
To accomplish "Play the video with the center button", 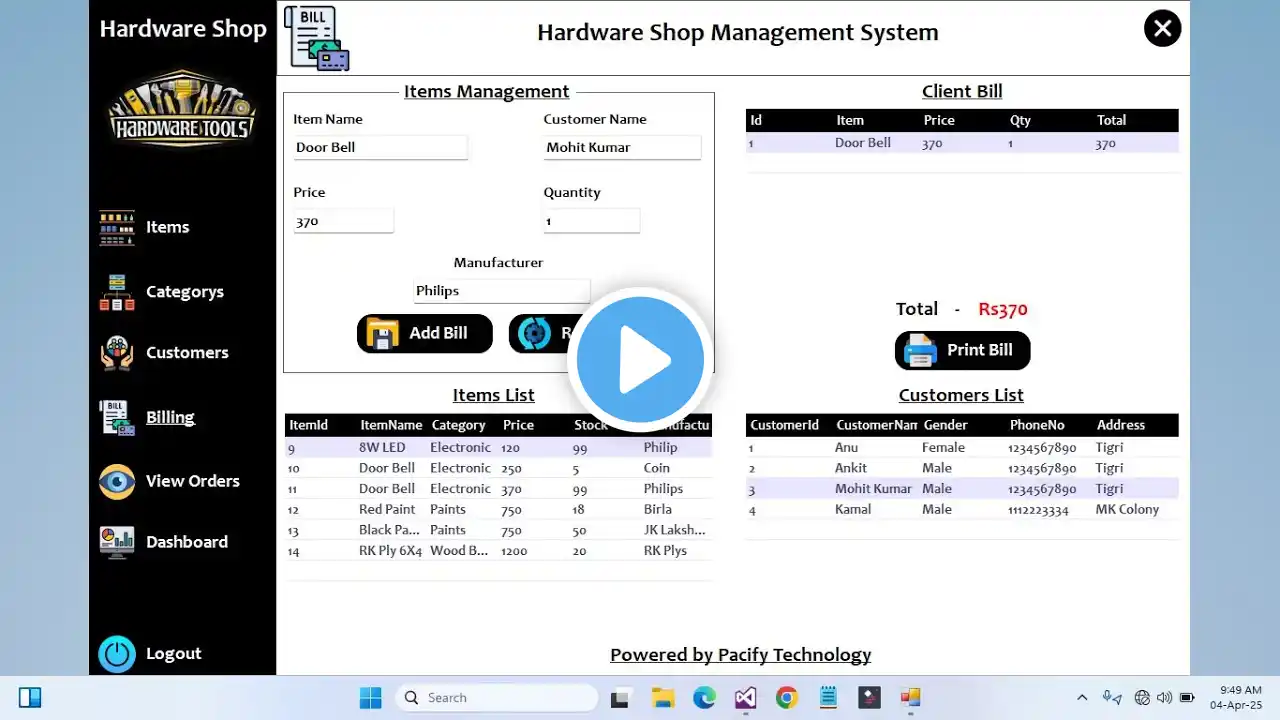I will pos(640,360).
